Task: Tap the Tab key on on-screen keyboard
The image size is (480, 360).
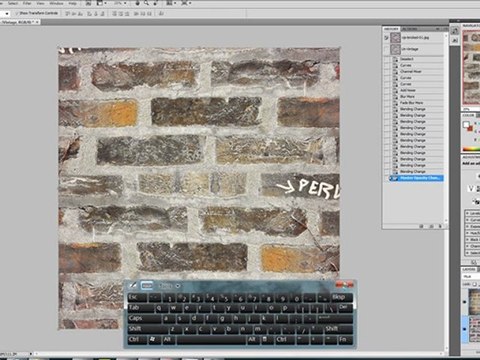Action: (141, 308)
